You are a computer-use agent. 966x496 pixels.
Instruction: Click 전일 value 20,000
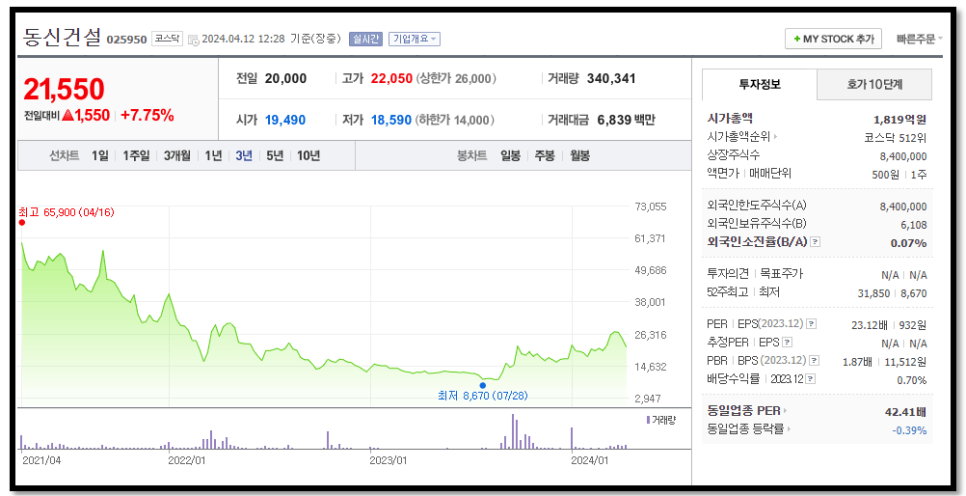tap(285, 79)
